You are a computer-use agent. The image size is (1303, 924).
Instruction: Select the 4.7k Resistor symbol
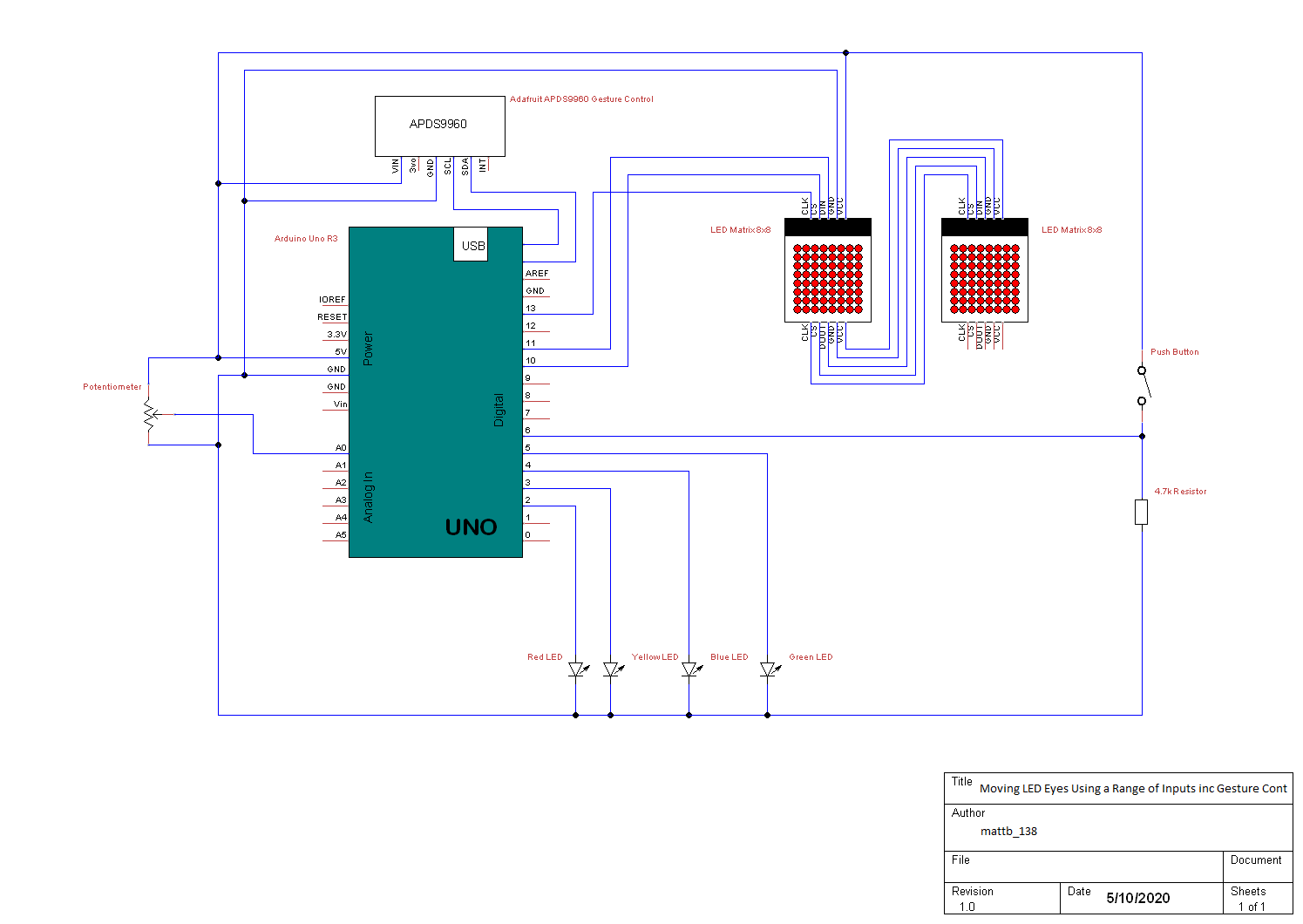[1142, 512]
